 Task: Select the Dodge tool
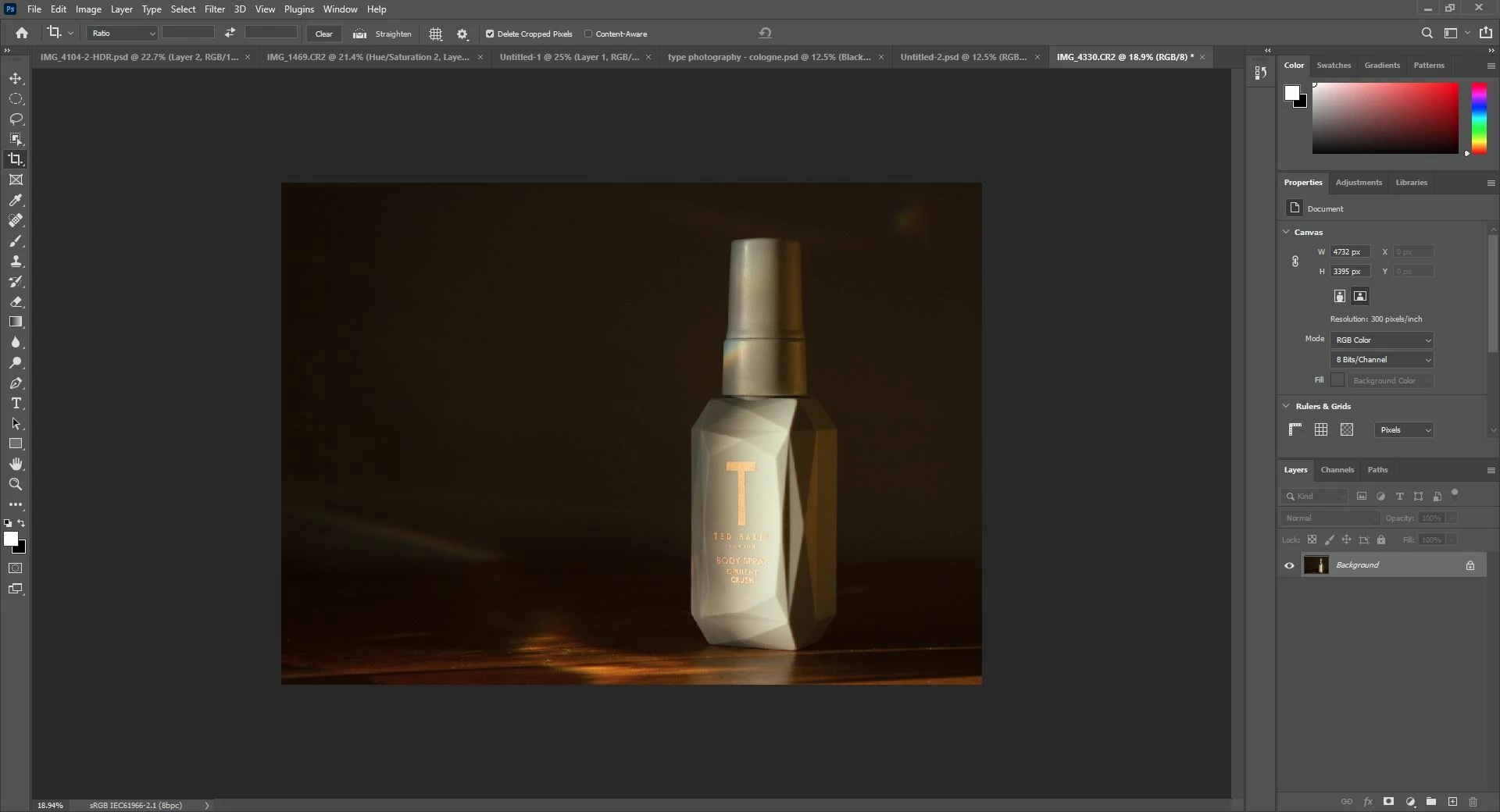click(x=16, y=362)
